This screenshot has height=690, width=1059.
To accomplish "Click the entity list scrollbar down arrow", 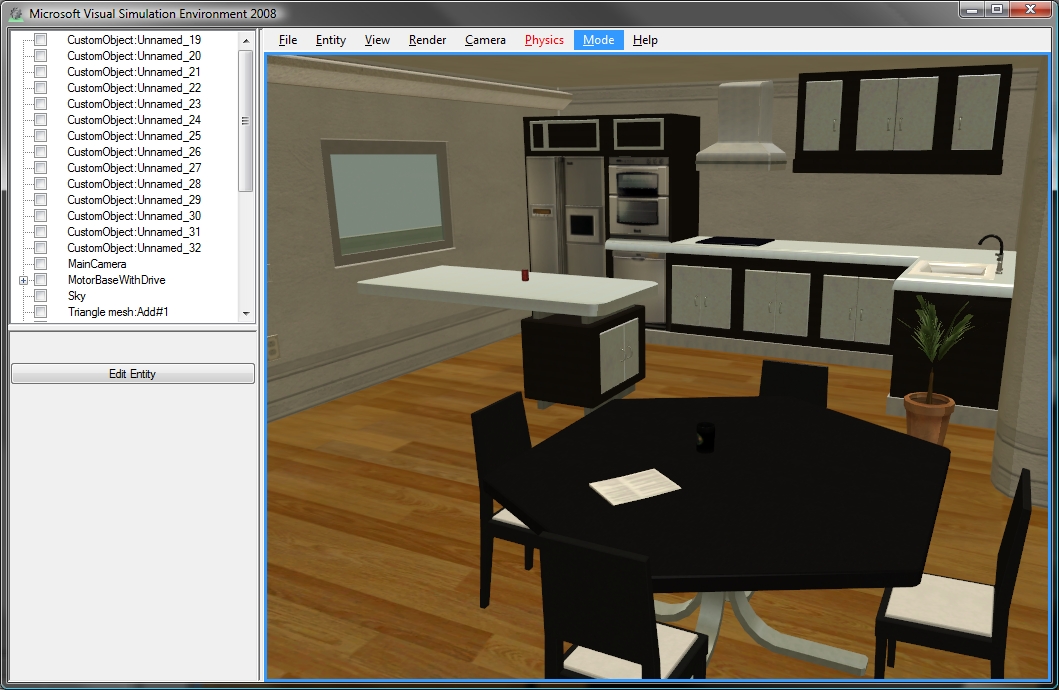I will (x=246, y=311).
